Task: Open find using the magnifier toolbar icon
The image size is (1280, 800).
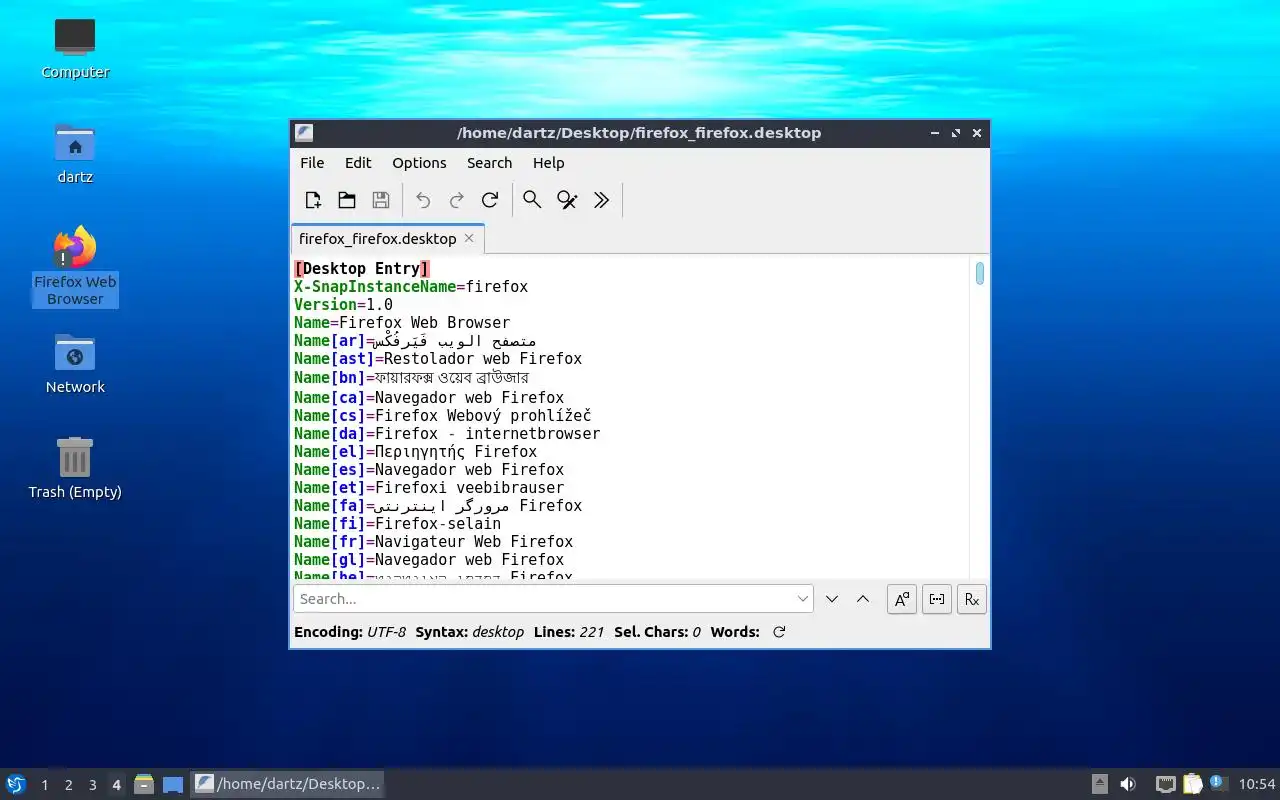Action: point(532,200)
